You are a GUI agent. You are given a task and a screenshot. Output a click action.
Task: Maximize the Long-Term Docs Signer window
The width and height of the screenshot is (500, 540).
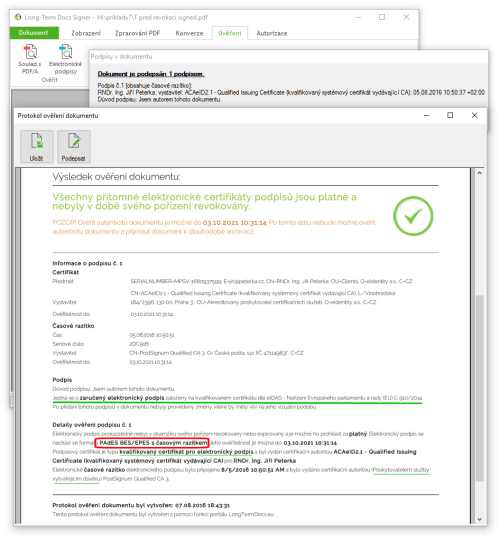pyautogui.click(x=382, y=17)
